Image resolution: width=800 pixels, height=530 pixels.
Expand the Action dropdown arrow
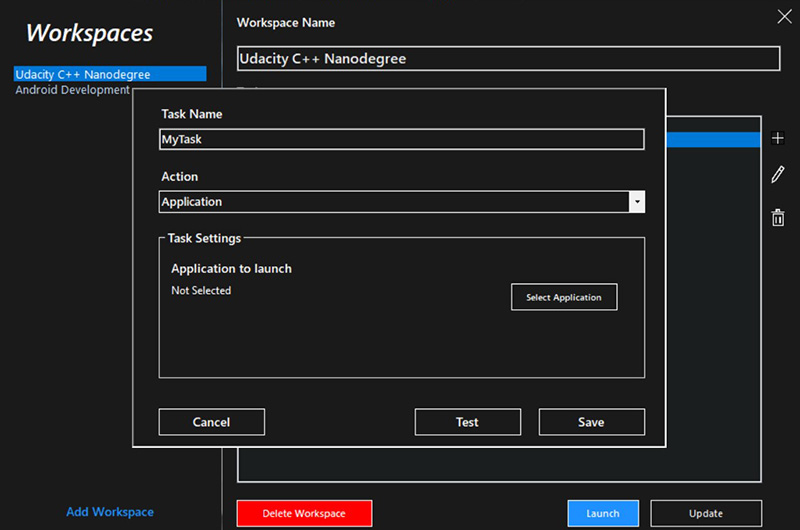(x=636, y=202)
